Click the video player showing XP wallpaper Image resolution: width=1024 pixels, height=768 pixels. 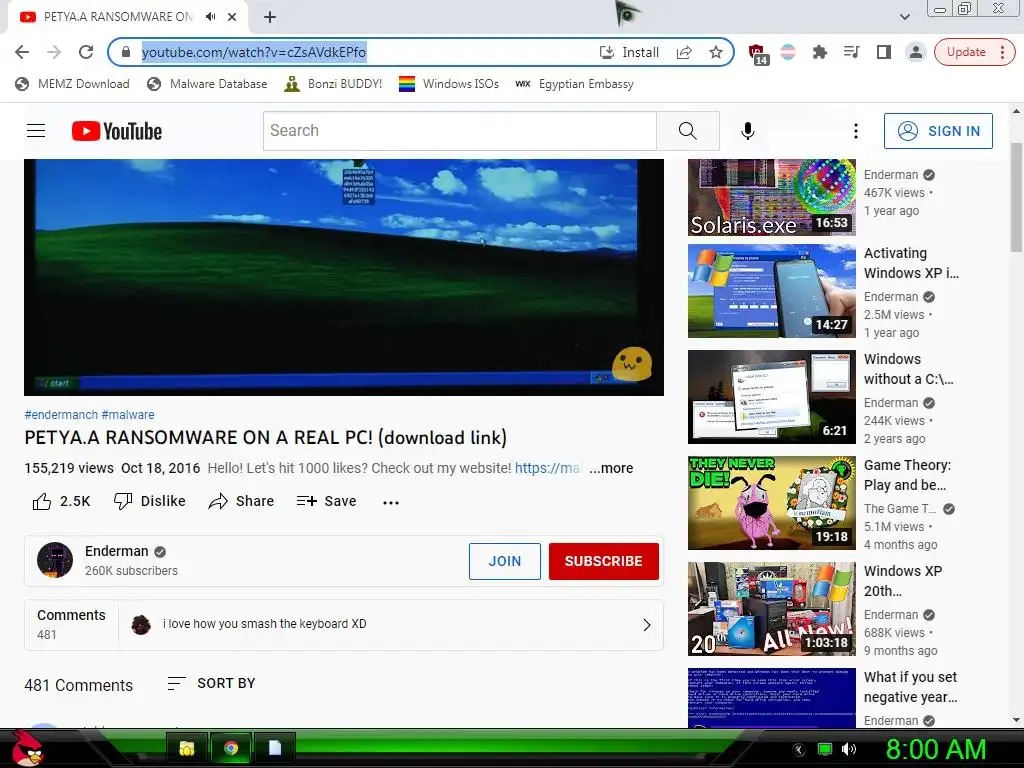(x=344, y=277)
